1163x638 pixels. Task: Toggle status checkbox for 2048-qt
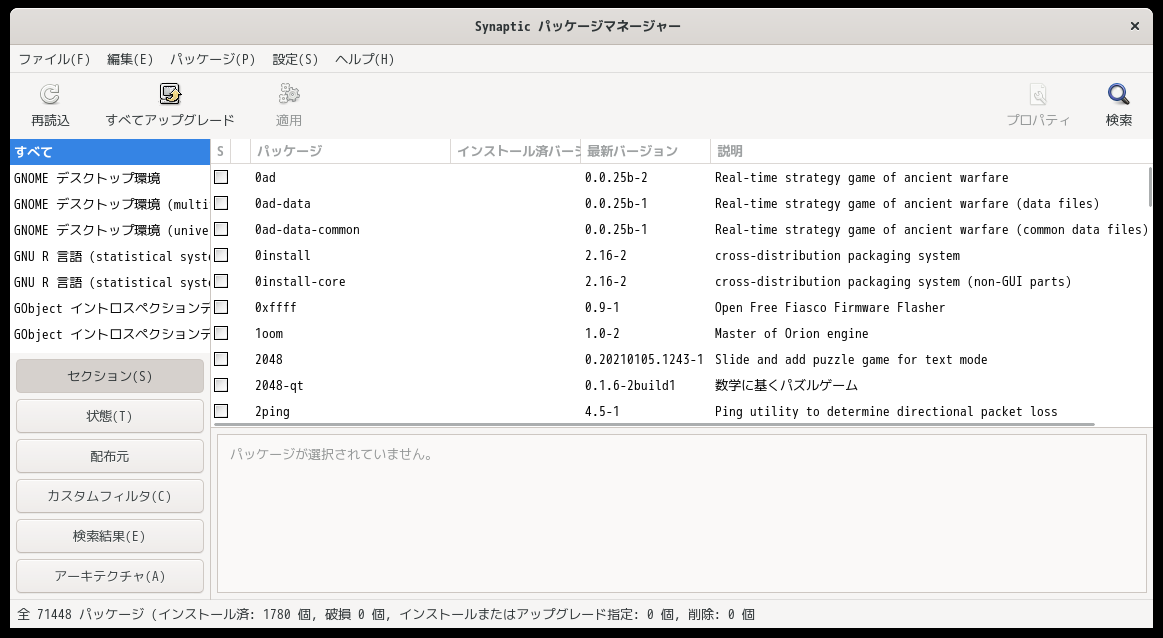coord(221,385)
